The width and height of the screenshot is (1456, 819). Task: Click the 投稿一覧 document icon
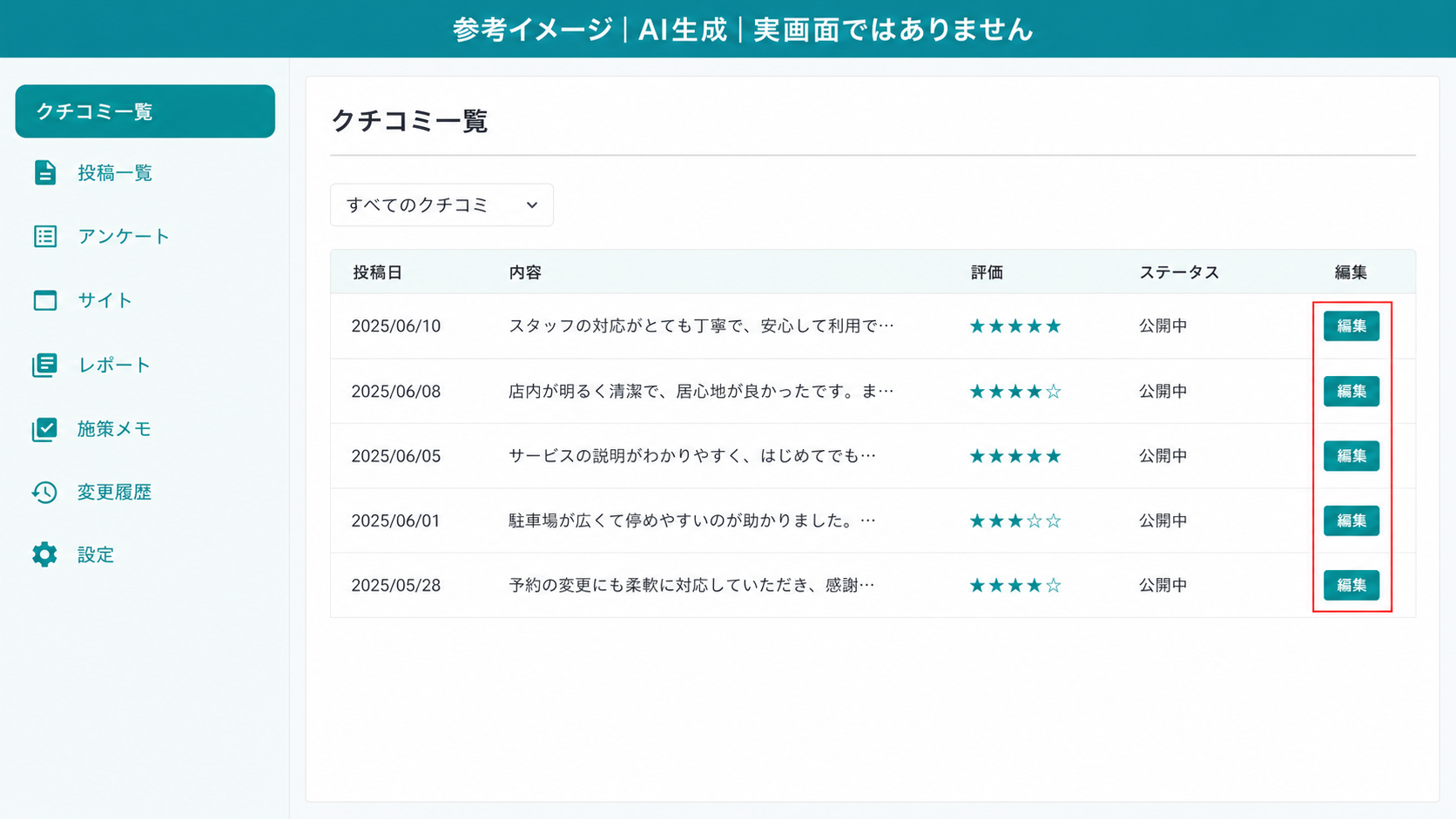tap(44, 172)
